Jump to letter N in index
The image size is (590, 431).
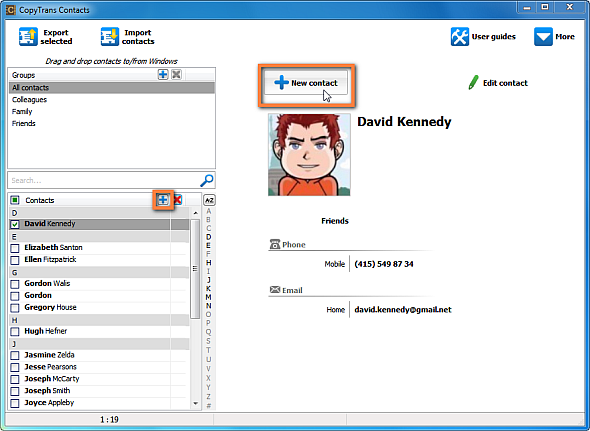coord(208,306)
